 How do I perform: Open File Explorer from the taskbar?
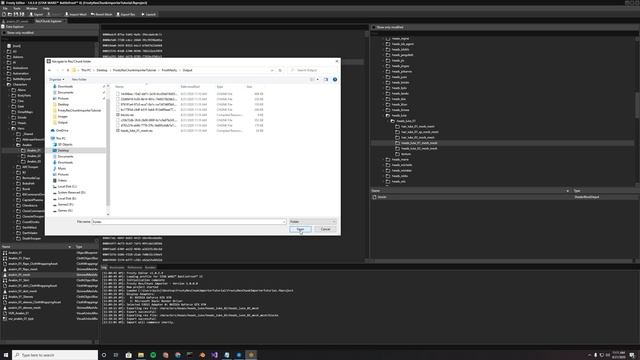click(x=141, y=355)
